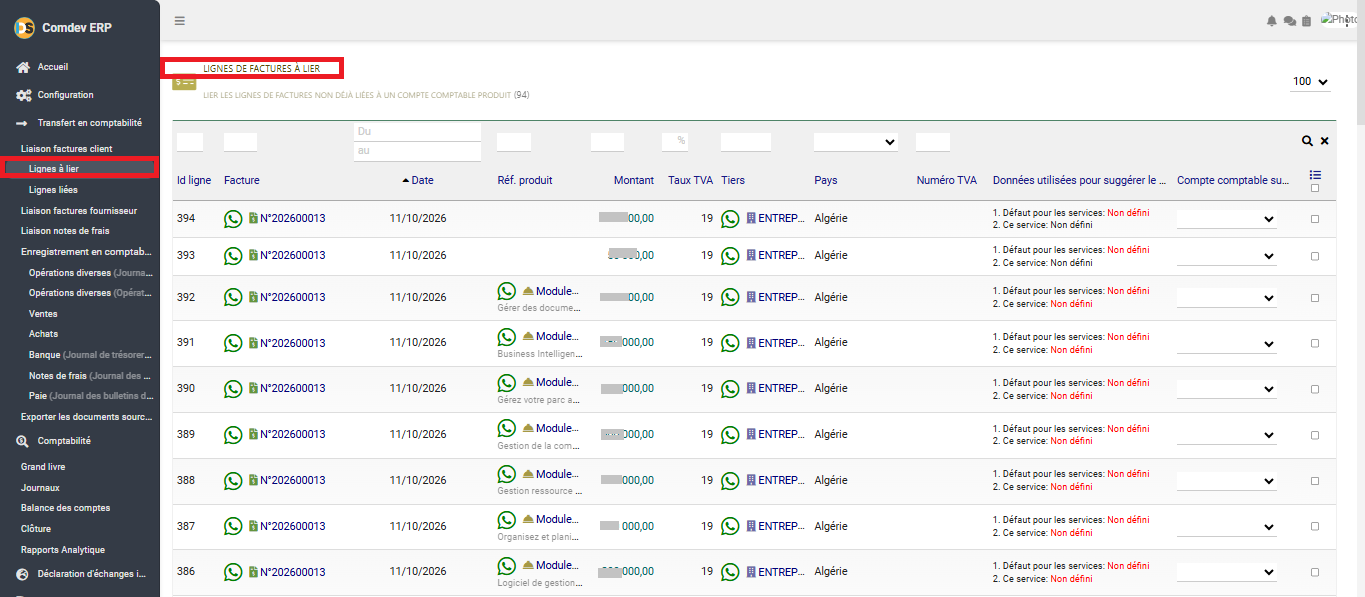
Task: Check the checkbox for line 387
Action: click(1315, 527)
